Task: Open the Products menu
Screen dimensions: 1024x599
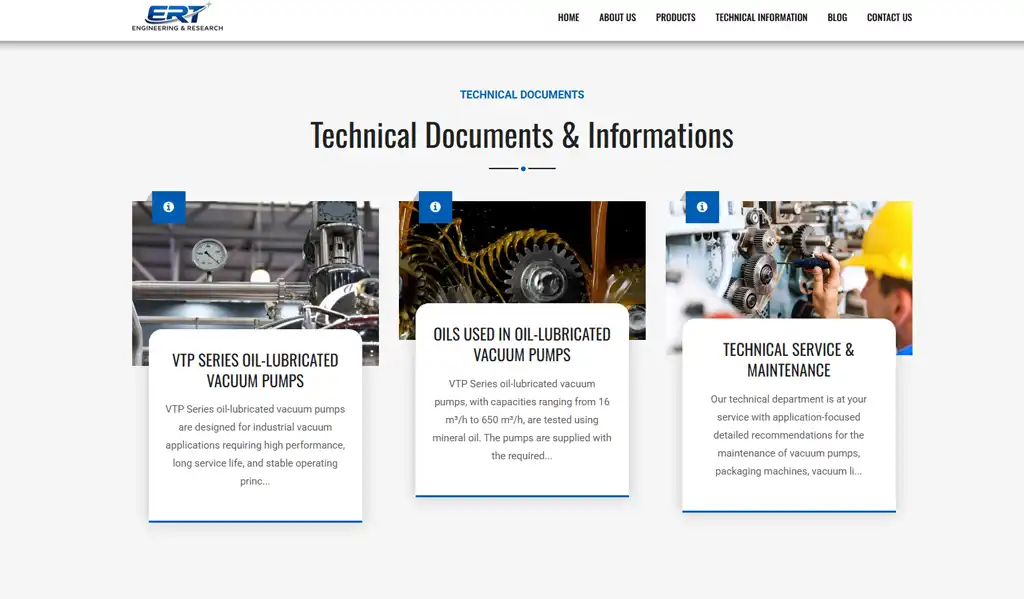Action: pos(675,18)
